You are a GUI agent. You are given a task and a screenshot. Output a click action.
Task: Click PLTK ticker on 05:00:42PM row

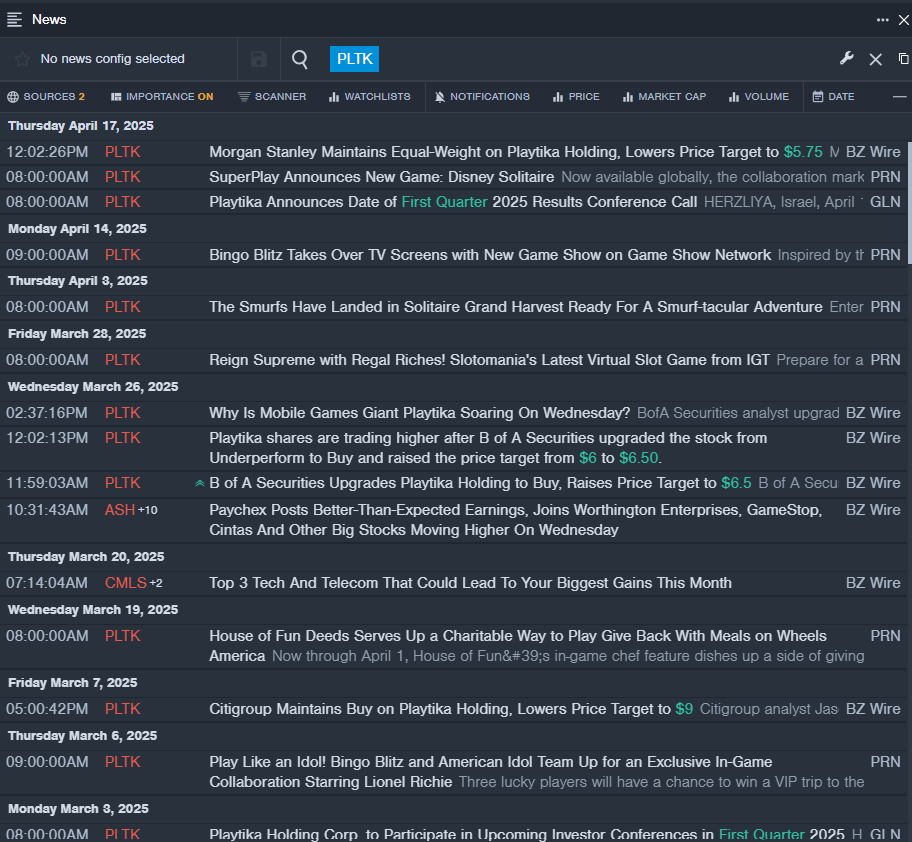(123, 709)
